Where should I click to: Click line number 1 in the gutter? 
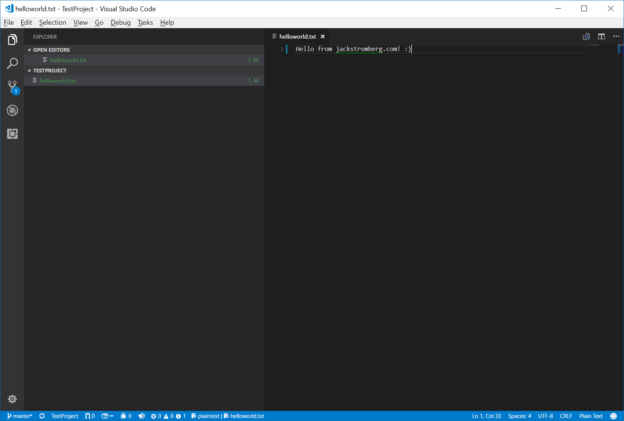point(282,49)
